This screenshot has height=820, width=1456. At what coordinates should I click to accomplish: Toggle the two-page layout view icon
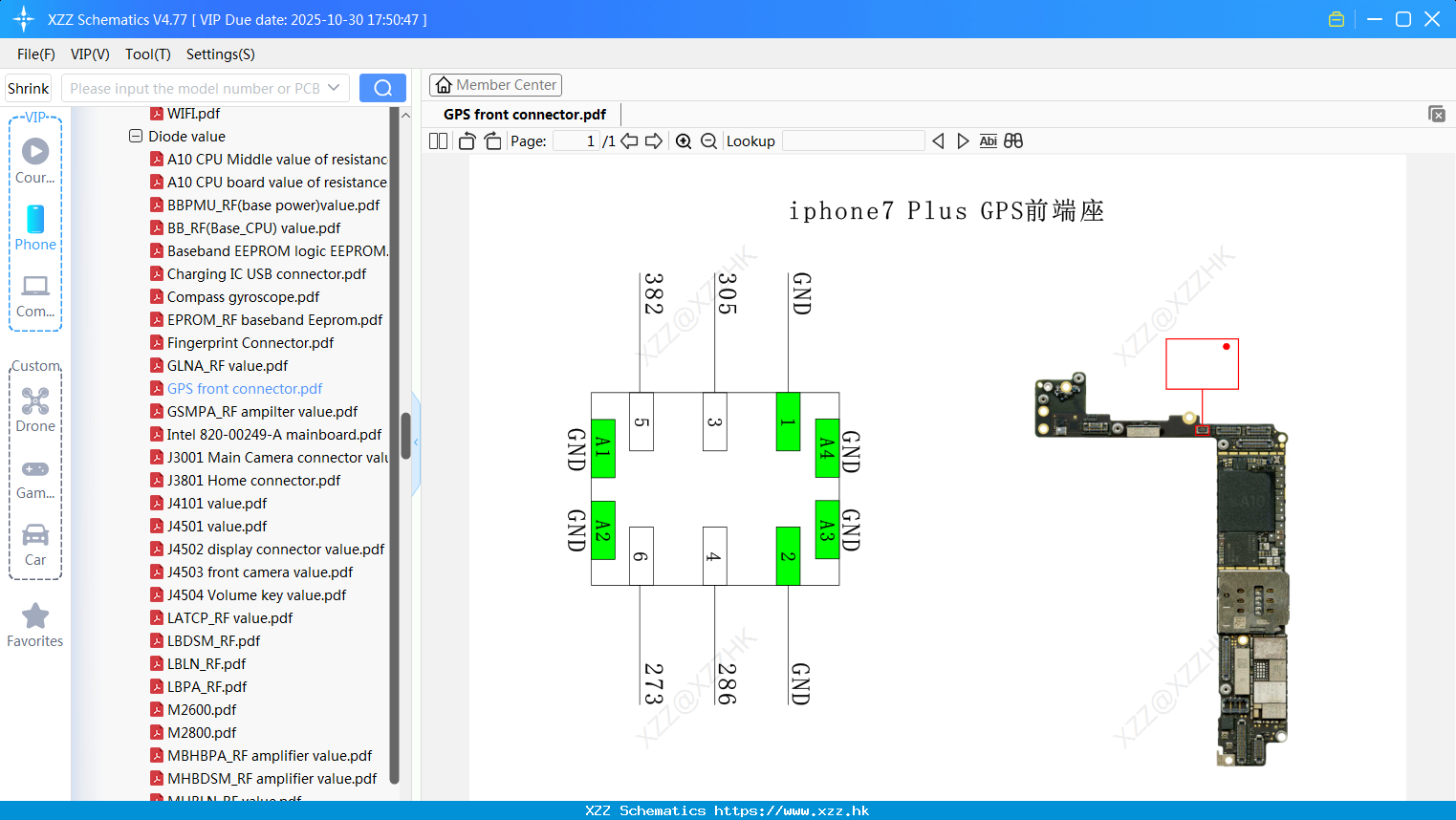tap(439, 141)
